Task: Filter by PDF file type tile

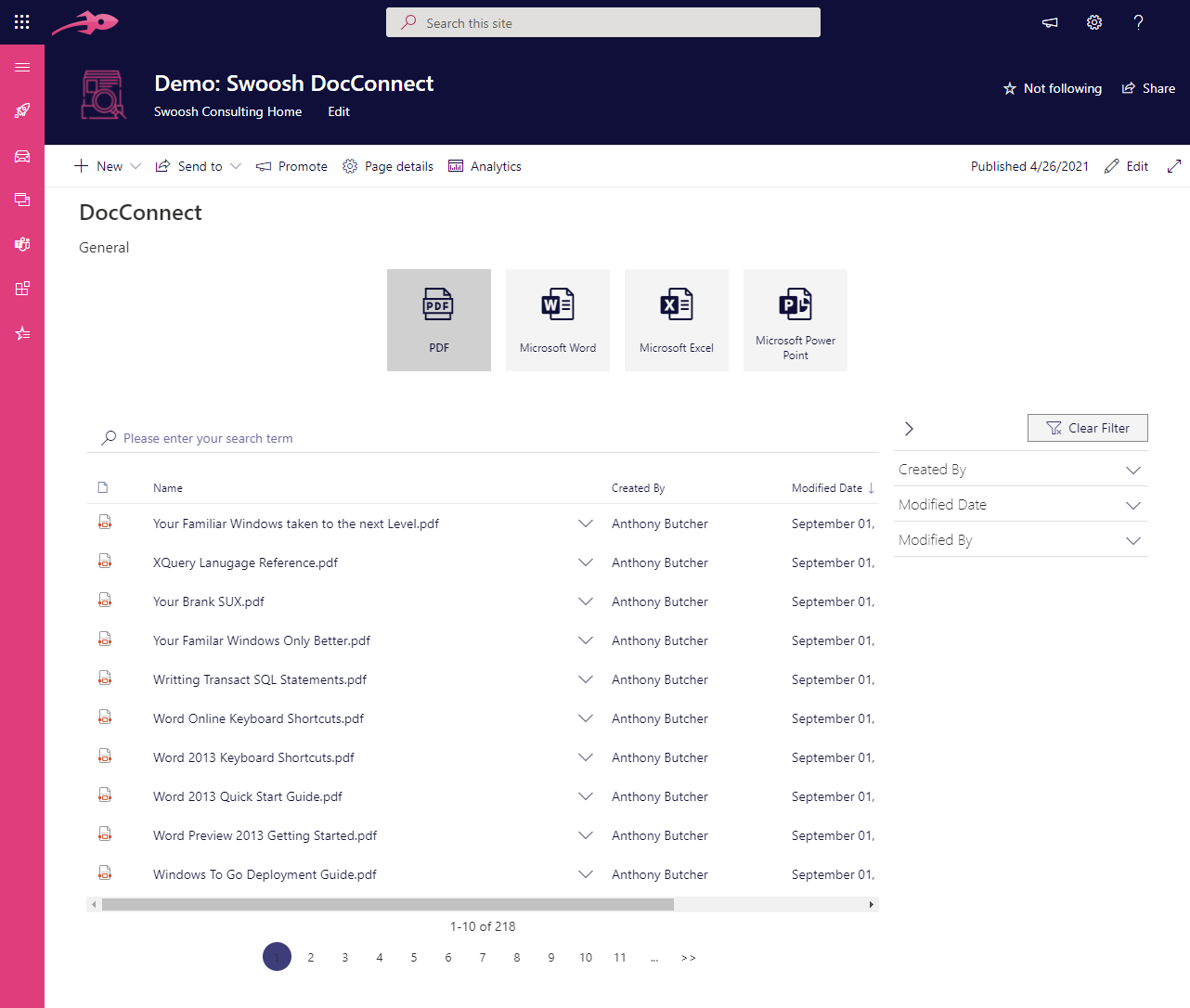Action: pos(439,320)
